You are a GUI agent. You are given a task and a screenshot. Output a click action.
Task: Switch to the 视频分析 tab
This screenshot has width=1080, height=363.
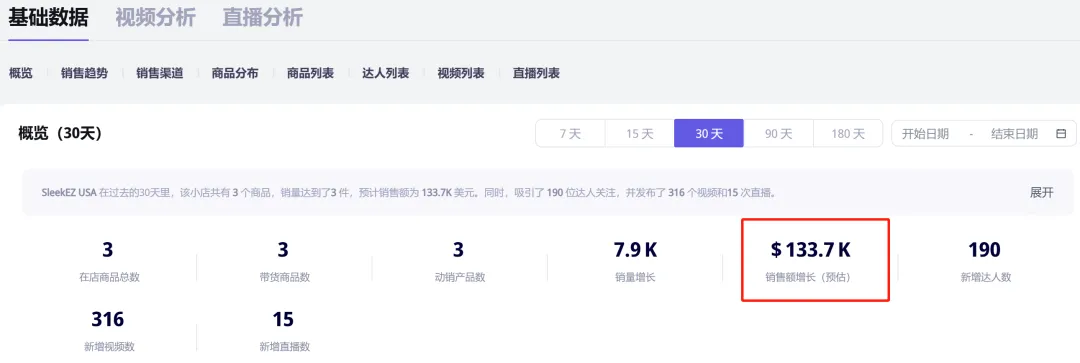155,17
